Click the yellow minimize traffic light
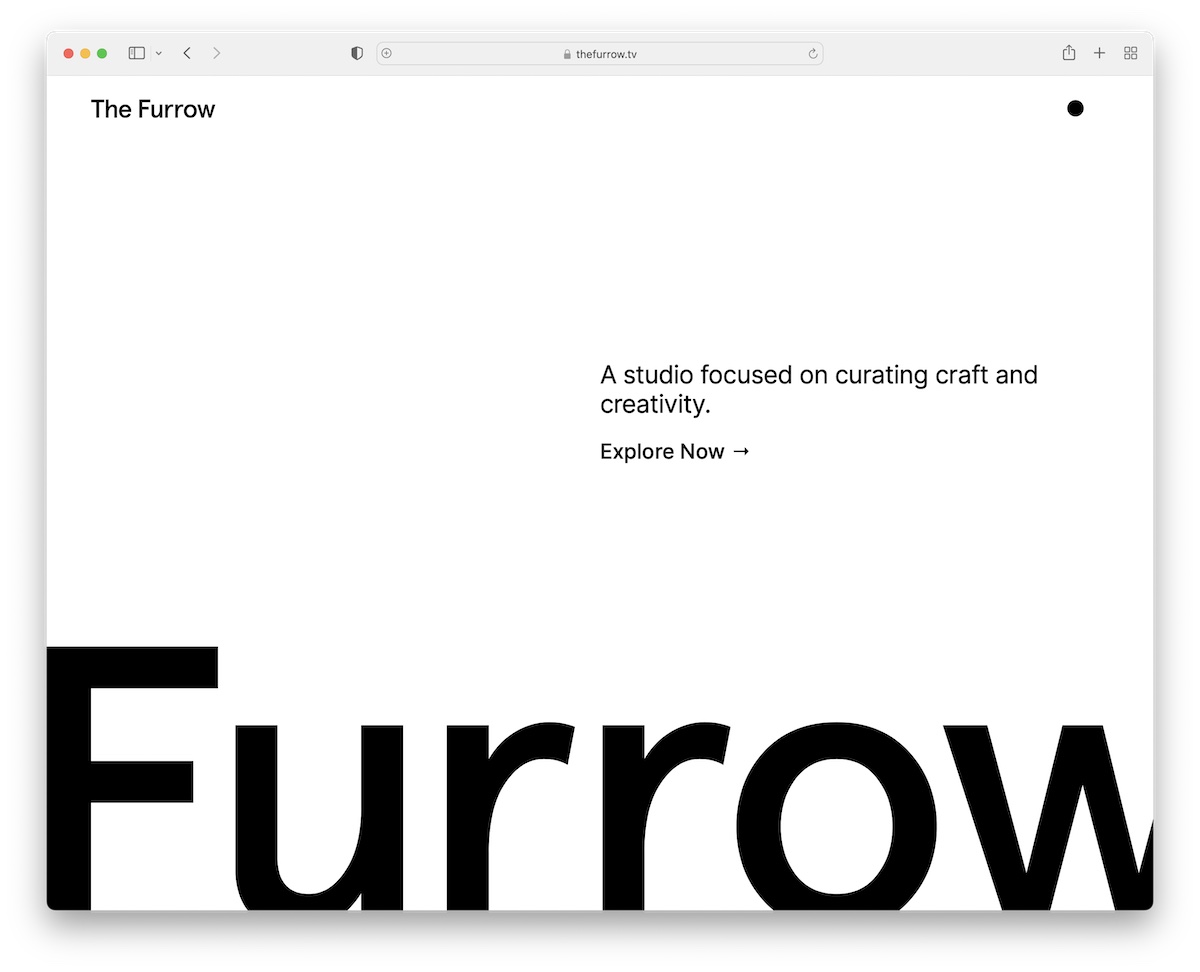1200x972 pixels. pos(85,53)
